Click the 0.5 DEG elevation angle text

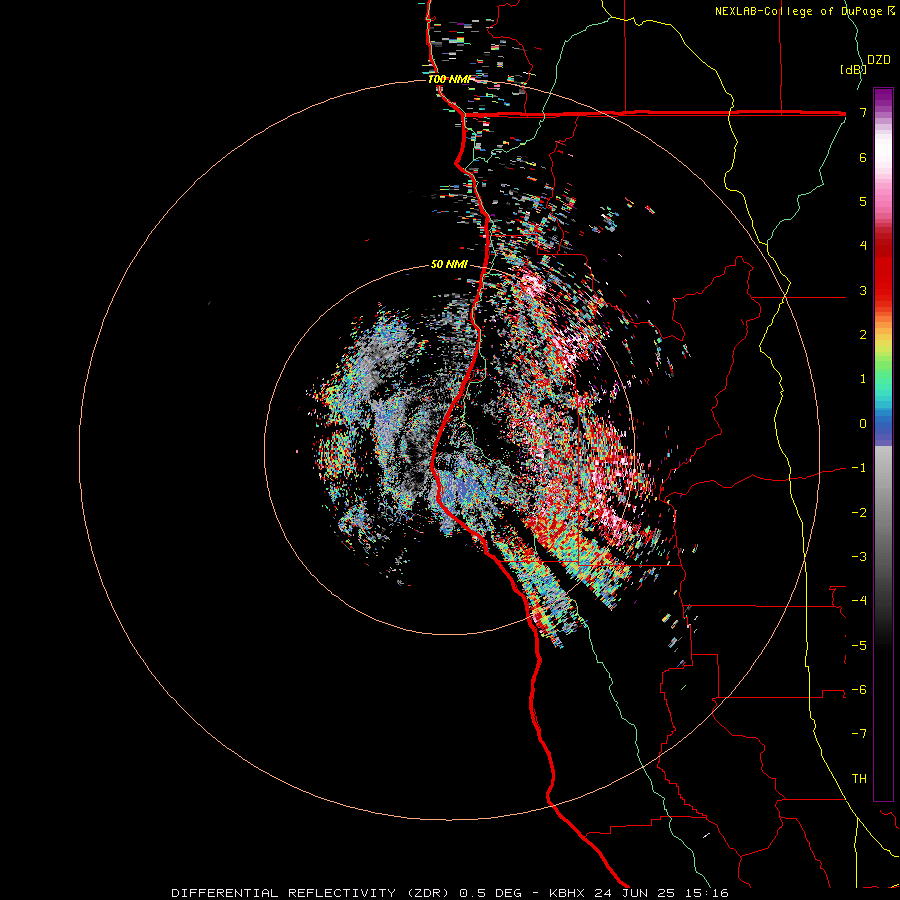coord(490,893)
